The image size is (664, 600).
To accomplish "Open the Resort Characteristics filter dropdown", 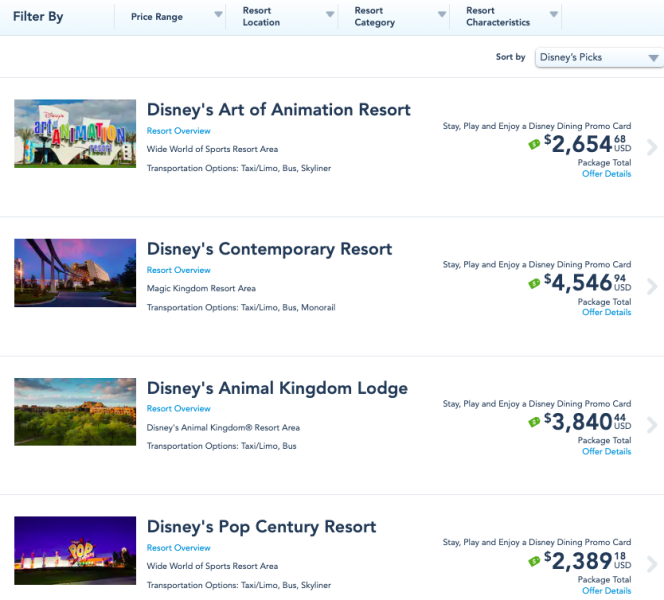I will click(x=511, y=17).
